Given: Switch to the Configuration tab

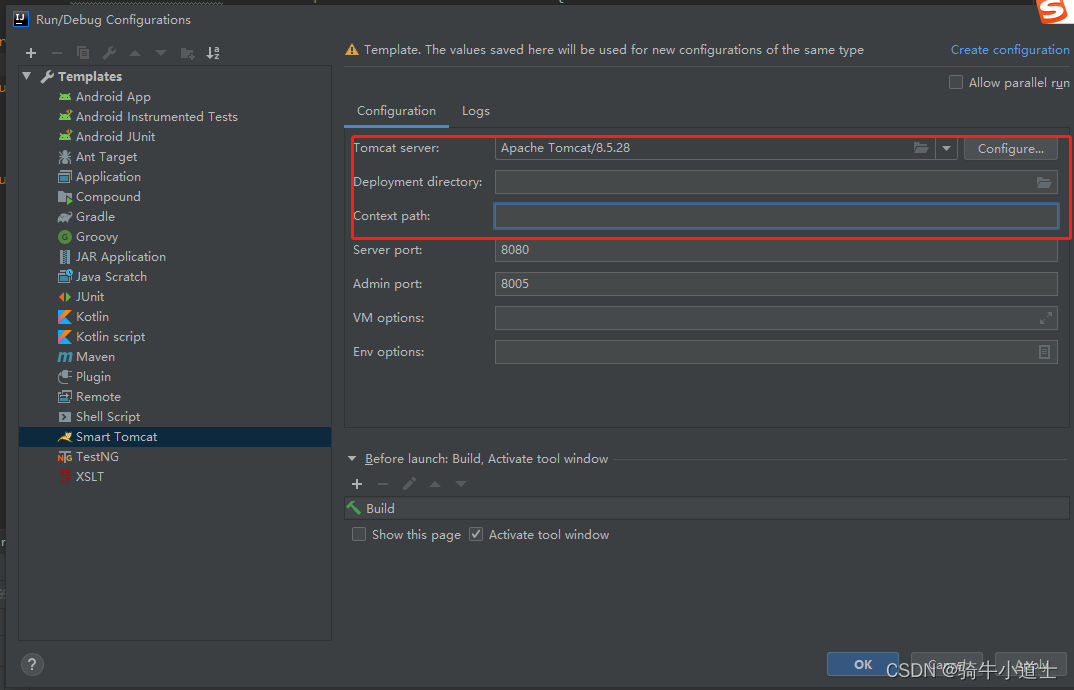Looking at the screenshot, I should pyautogui.click(x=396, y=111).
